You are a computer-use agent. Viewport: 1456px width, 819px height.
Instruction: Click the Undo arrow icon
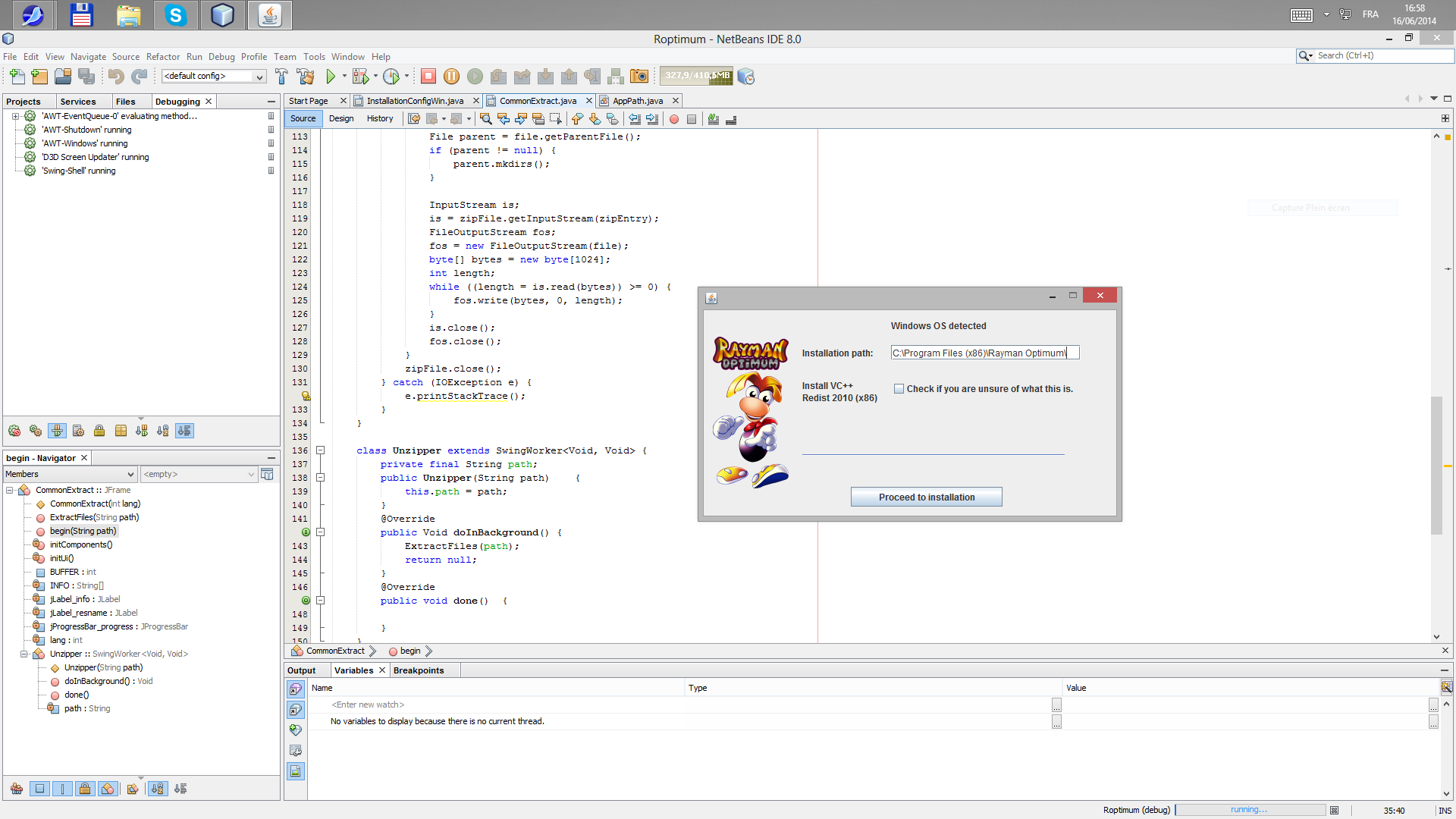(x=115, y=77)
